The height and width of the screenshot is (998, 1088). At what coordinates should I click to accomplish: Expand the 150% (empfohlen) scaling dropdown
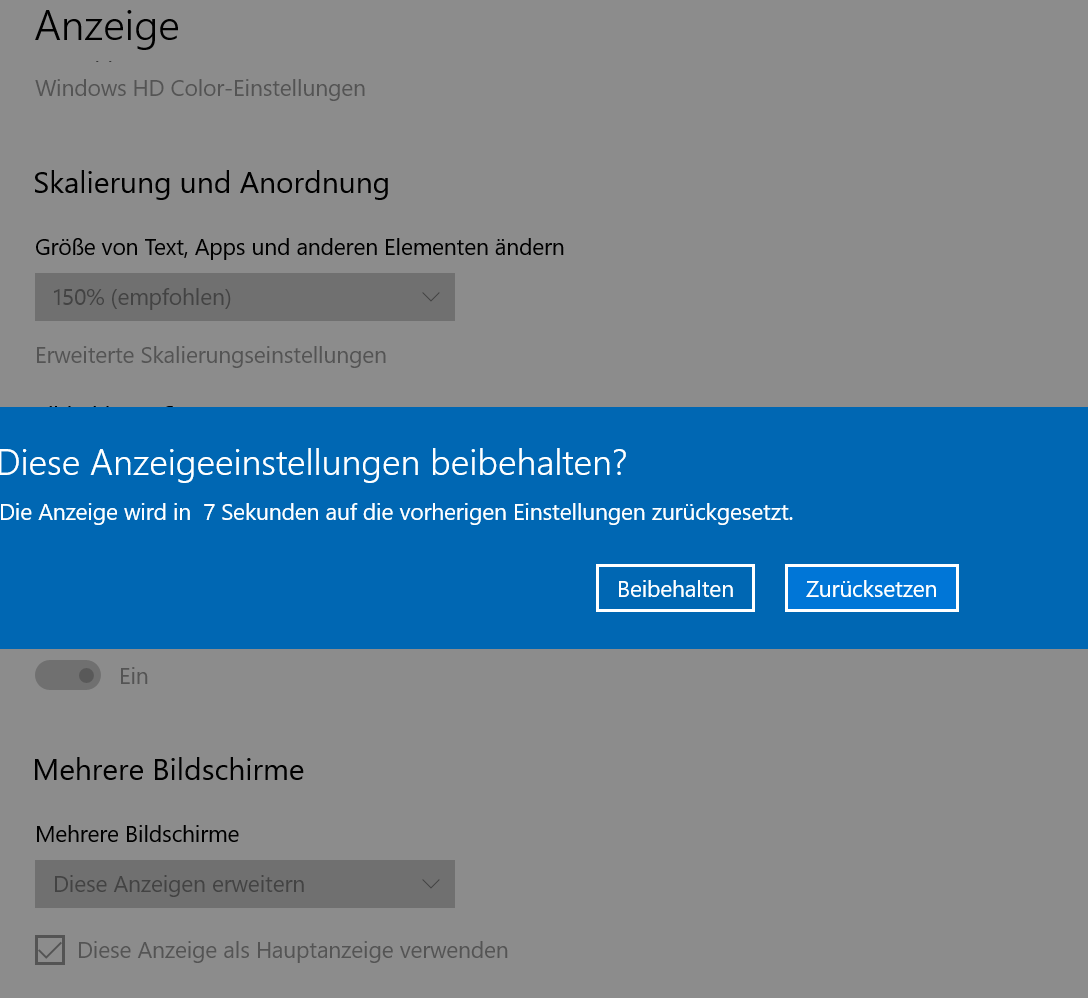(245, 297)
